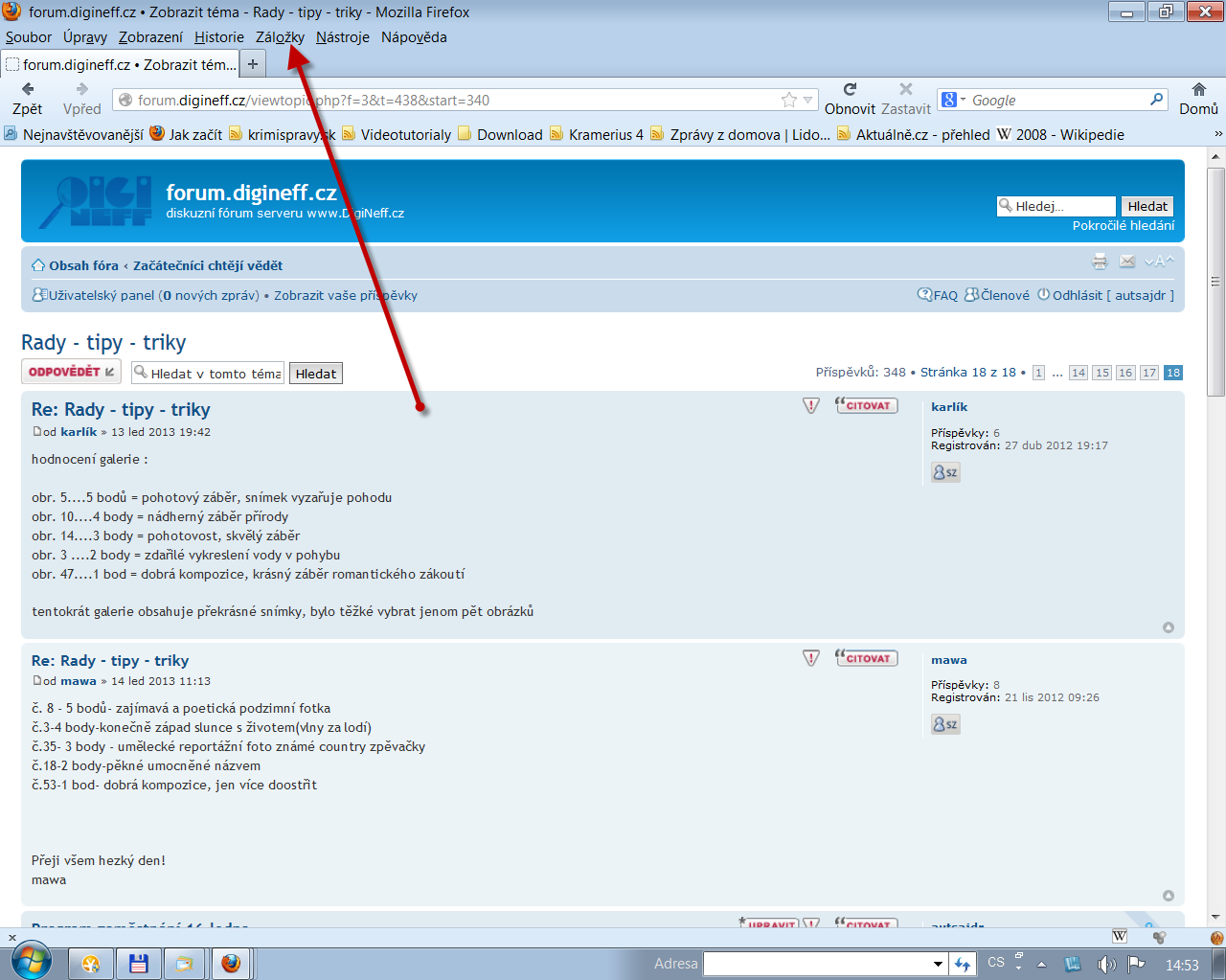Image resolution: width=1226 pixels, height=980 pixels.
Task: Report karlík's post with exclamation icon
Action: coord(811,406)
